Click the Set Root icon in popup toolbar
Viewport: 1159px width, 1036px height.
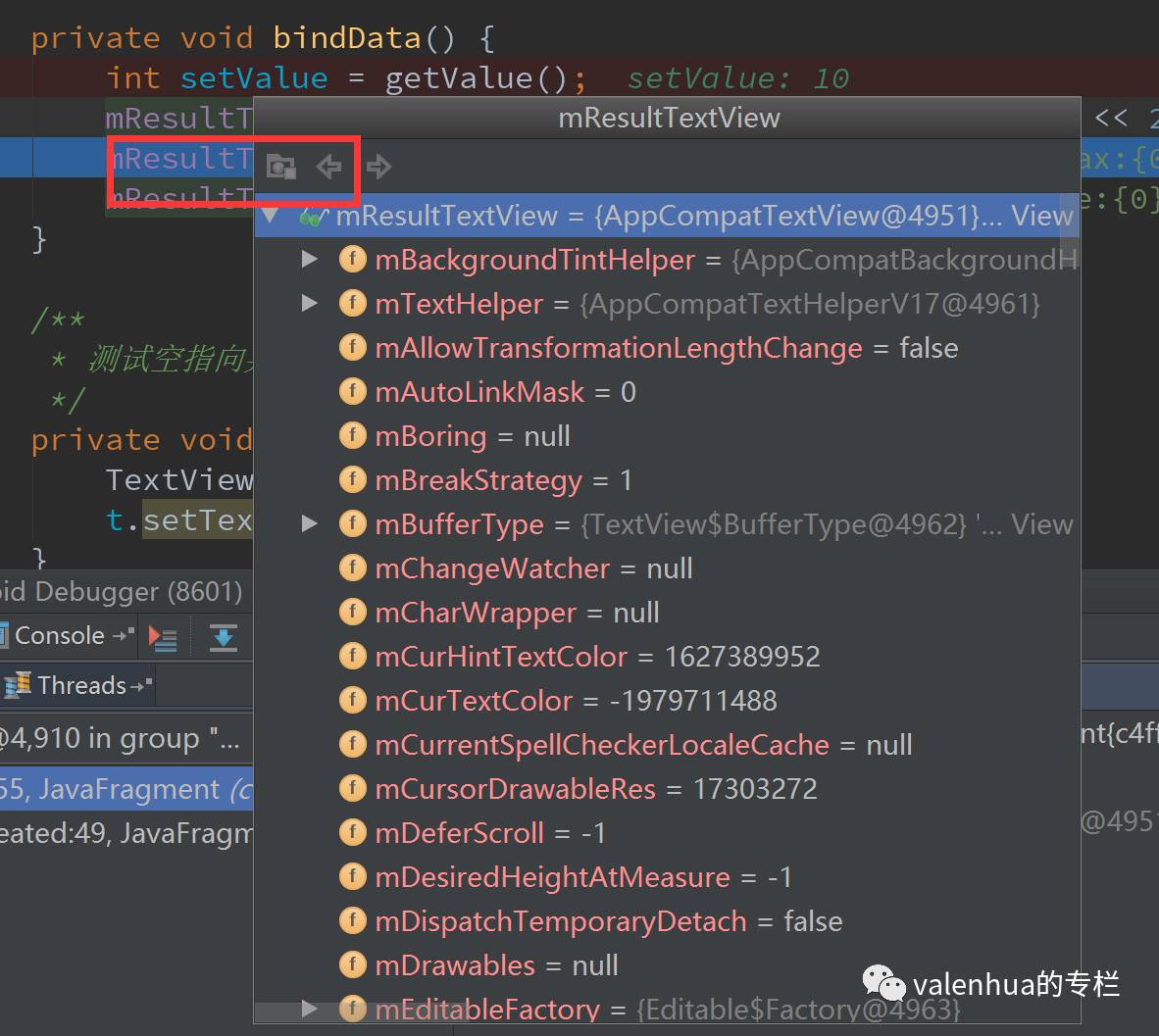pos(281,168)
